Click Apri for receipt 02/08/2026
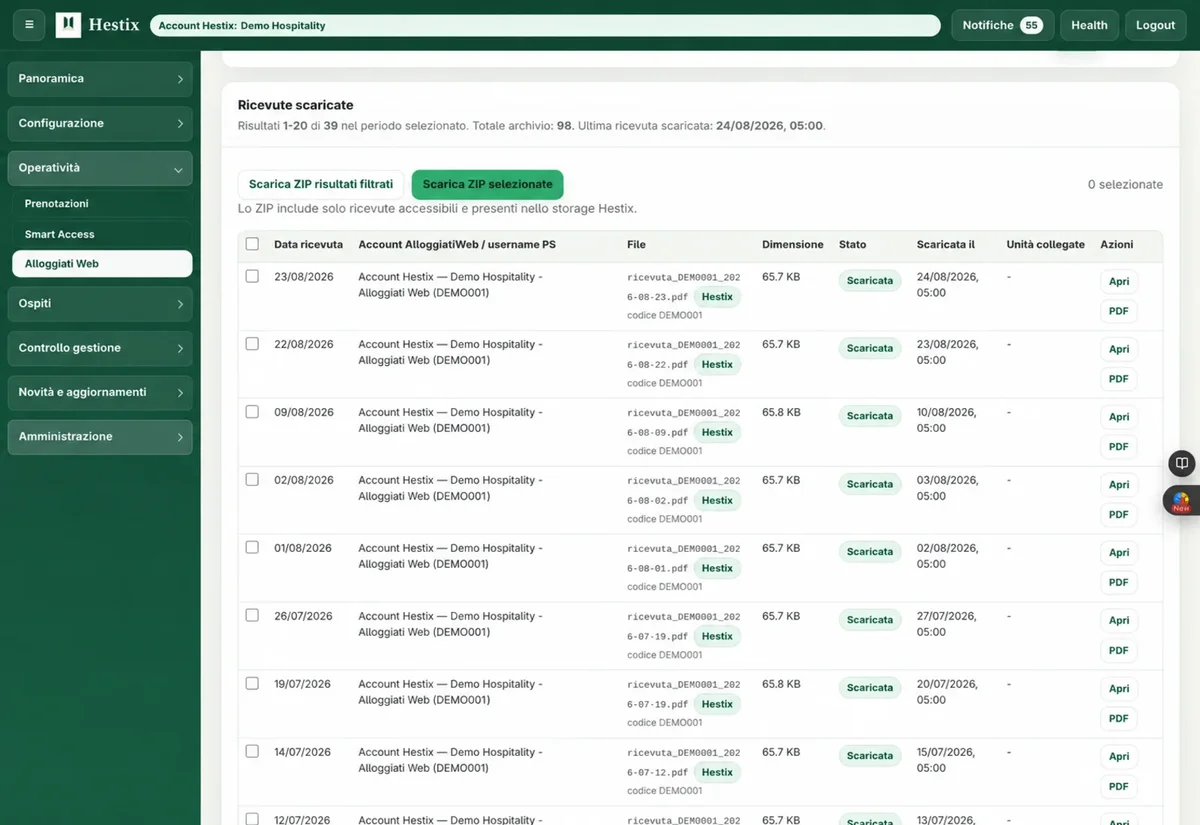The height and width of the screenshot is (825, 1200). 1119,485
